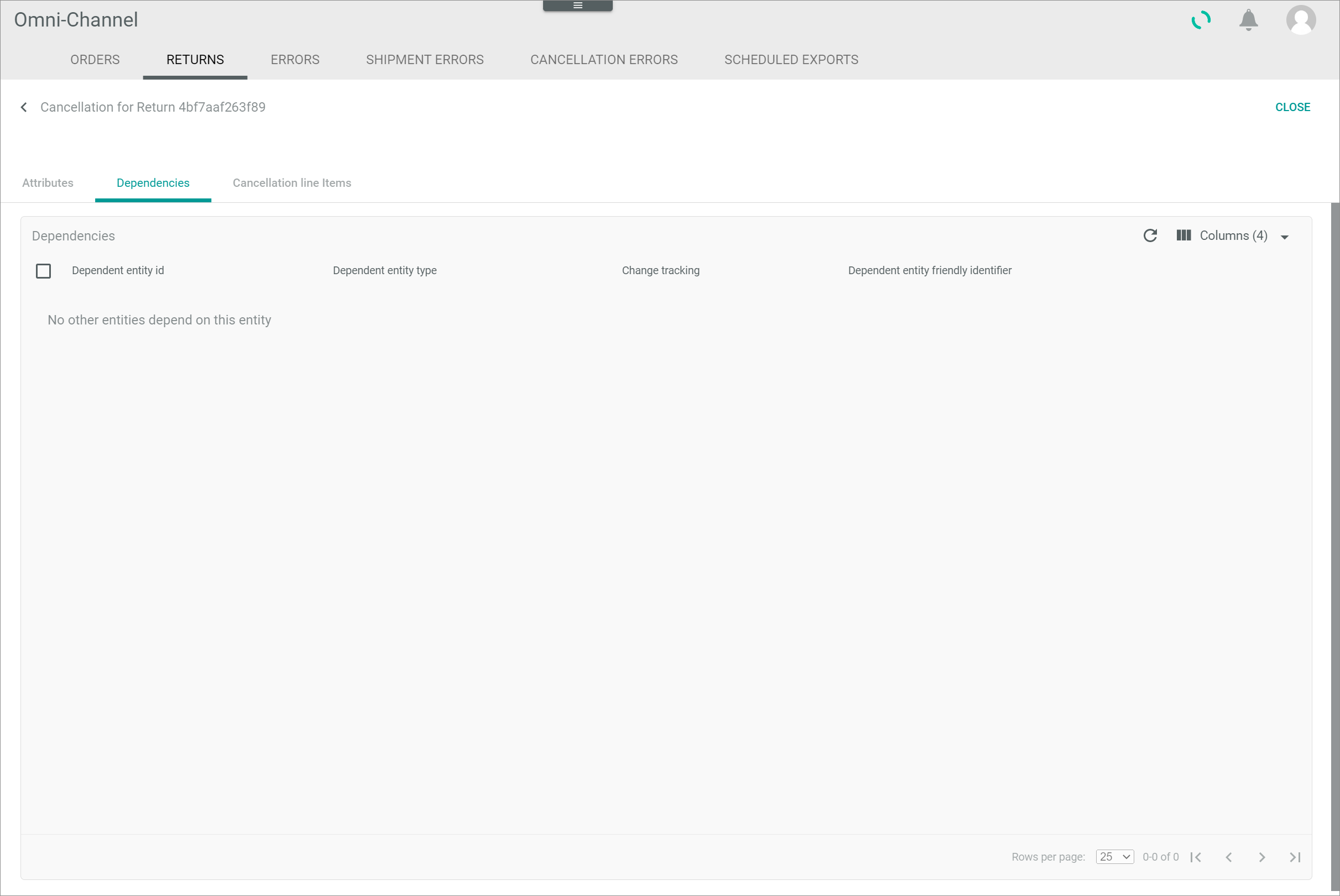Click the 'No other entities depend' message
The image size is (1340, 896).
click(159, 320)
